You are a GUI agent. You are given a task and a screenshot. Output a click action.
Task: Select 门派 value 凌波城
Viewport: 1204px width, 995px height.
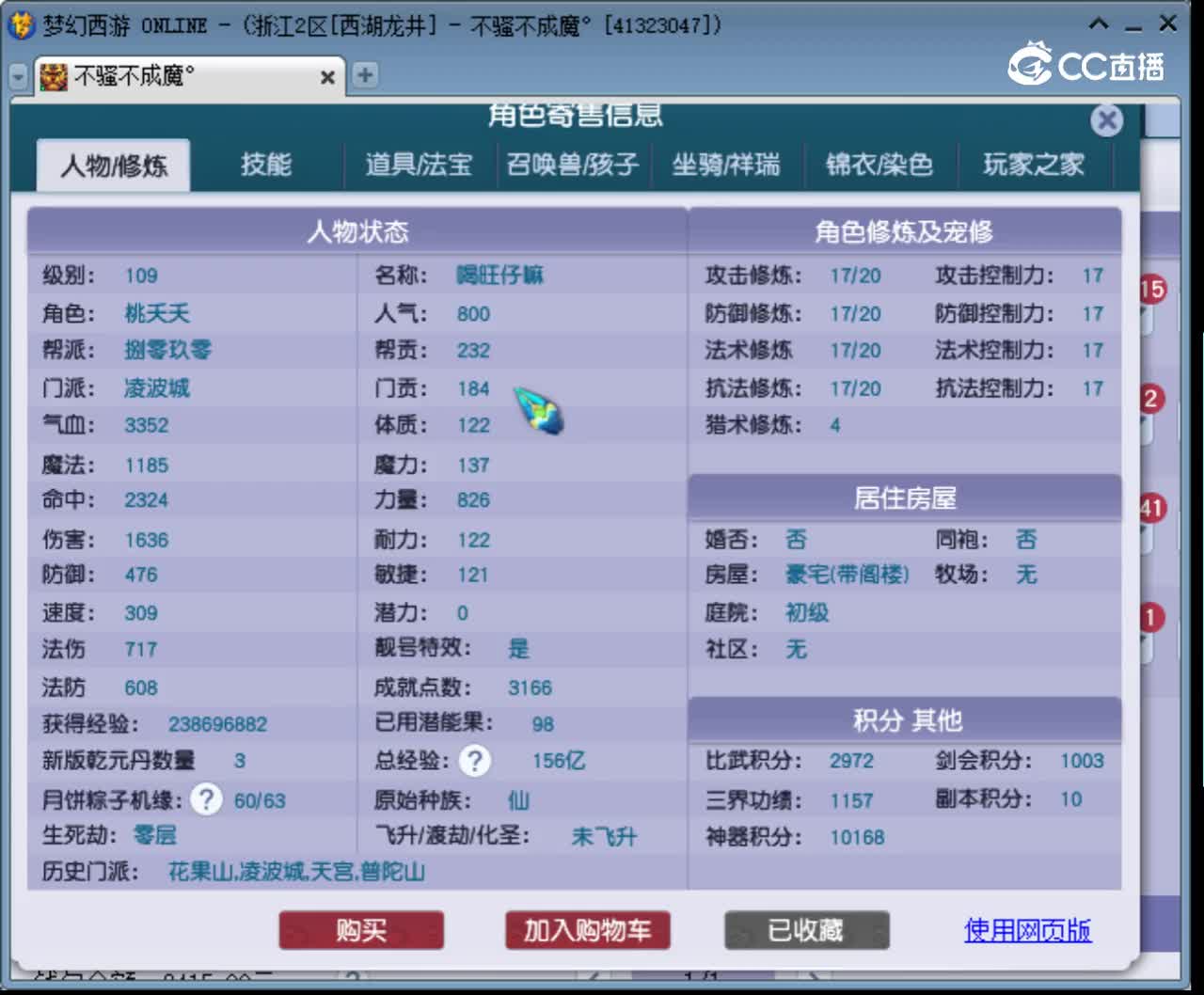(157, 388)
